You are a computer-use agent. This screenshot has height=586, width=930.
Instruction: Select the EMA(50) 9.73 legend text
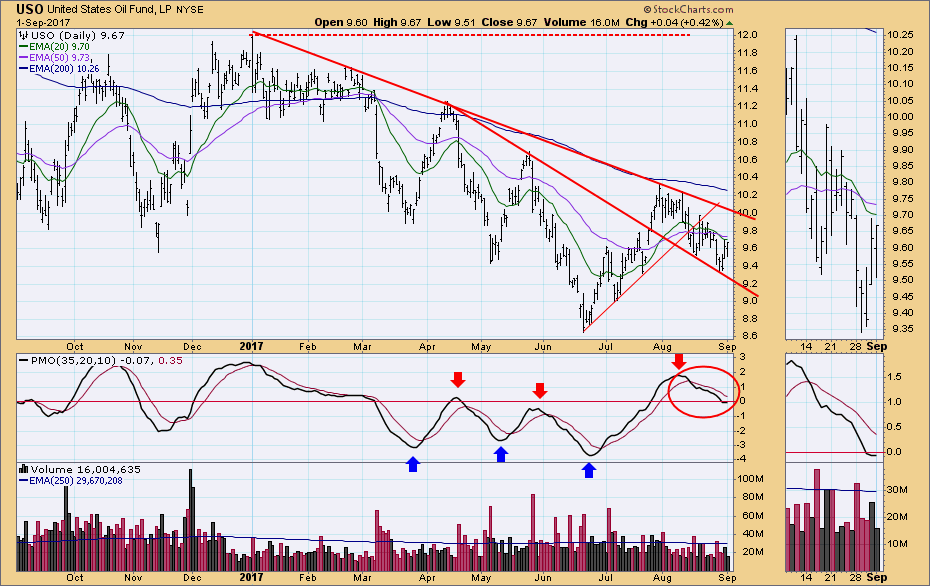tap(59, 58)
